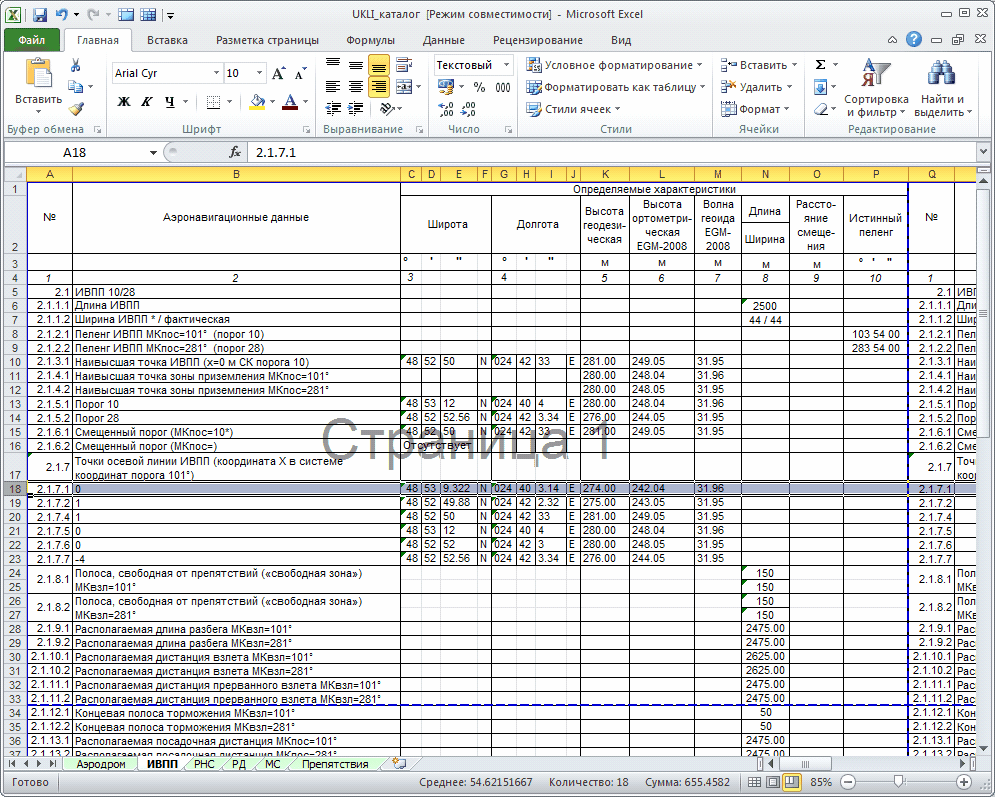
Task: Click the Increase Font Size icon
Action: tap(278, 74)
